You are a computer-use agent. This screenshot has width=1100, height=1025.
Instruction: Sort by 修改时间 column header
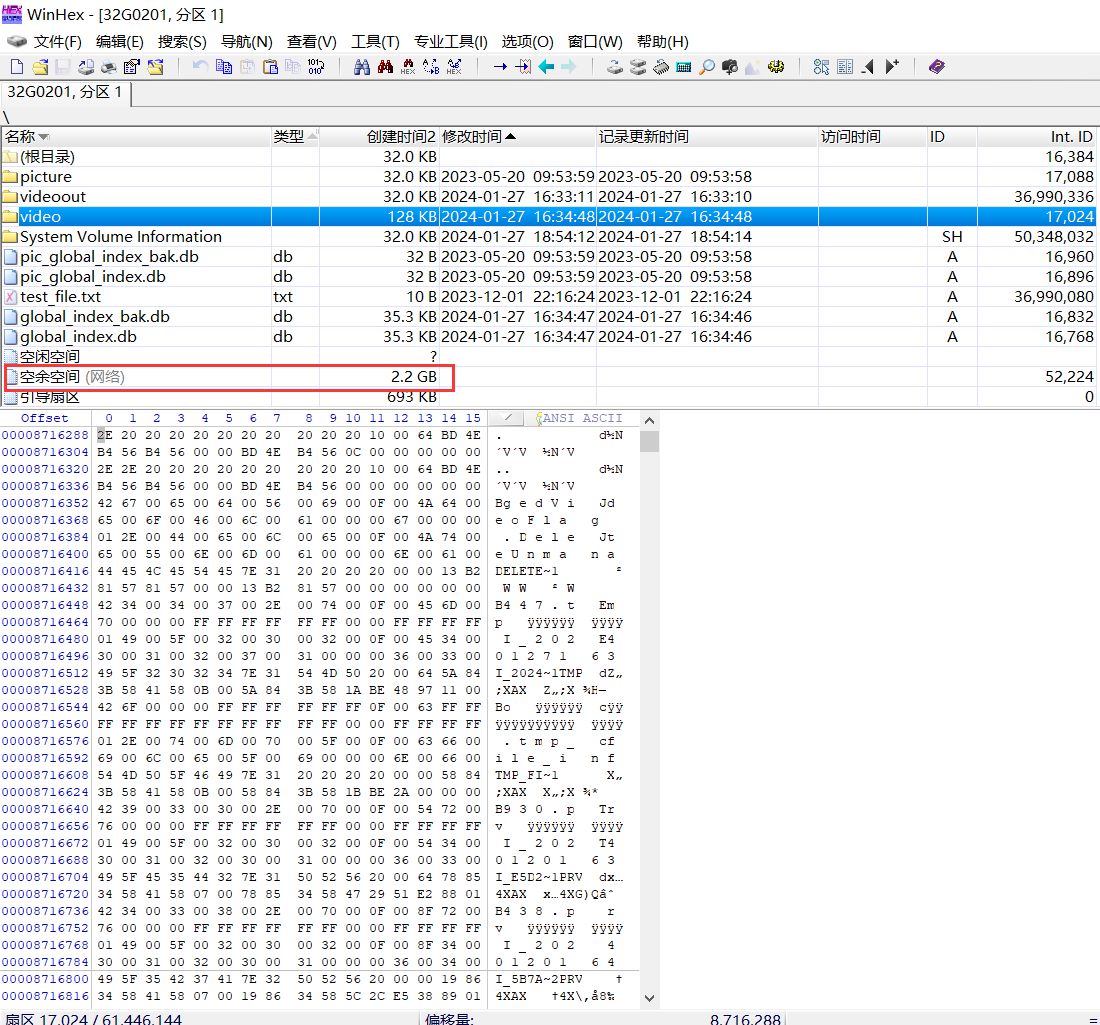(518, 137)
